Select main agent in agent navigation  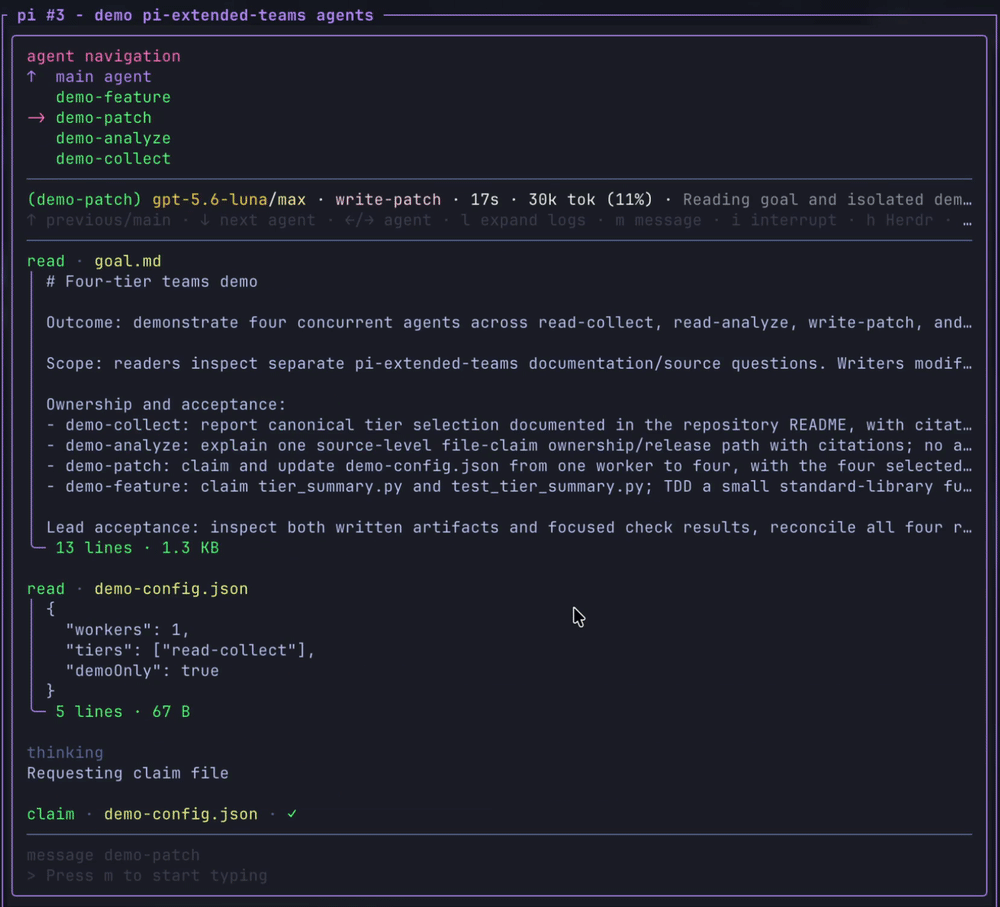[x=103, y=77]
